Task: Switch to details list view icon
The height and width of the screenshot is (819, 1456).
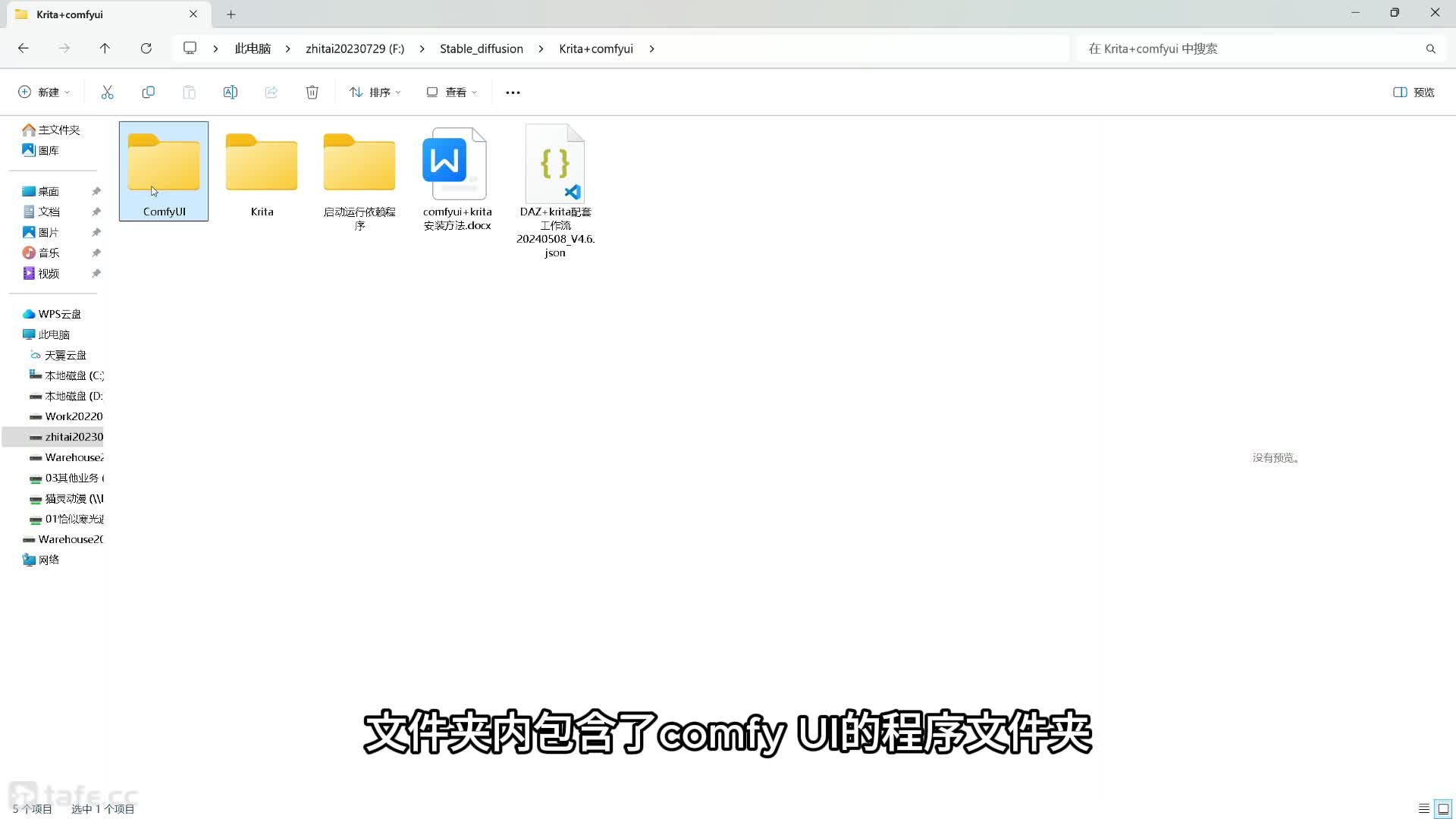Action: tap(1423, 808)
